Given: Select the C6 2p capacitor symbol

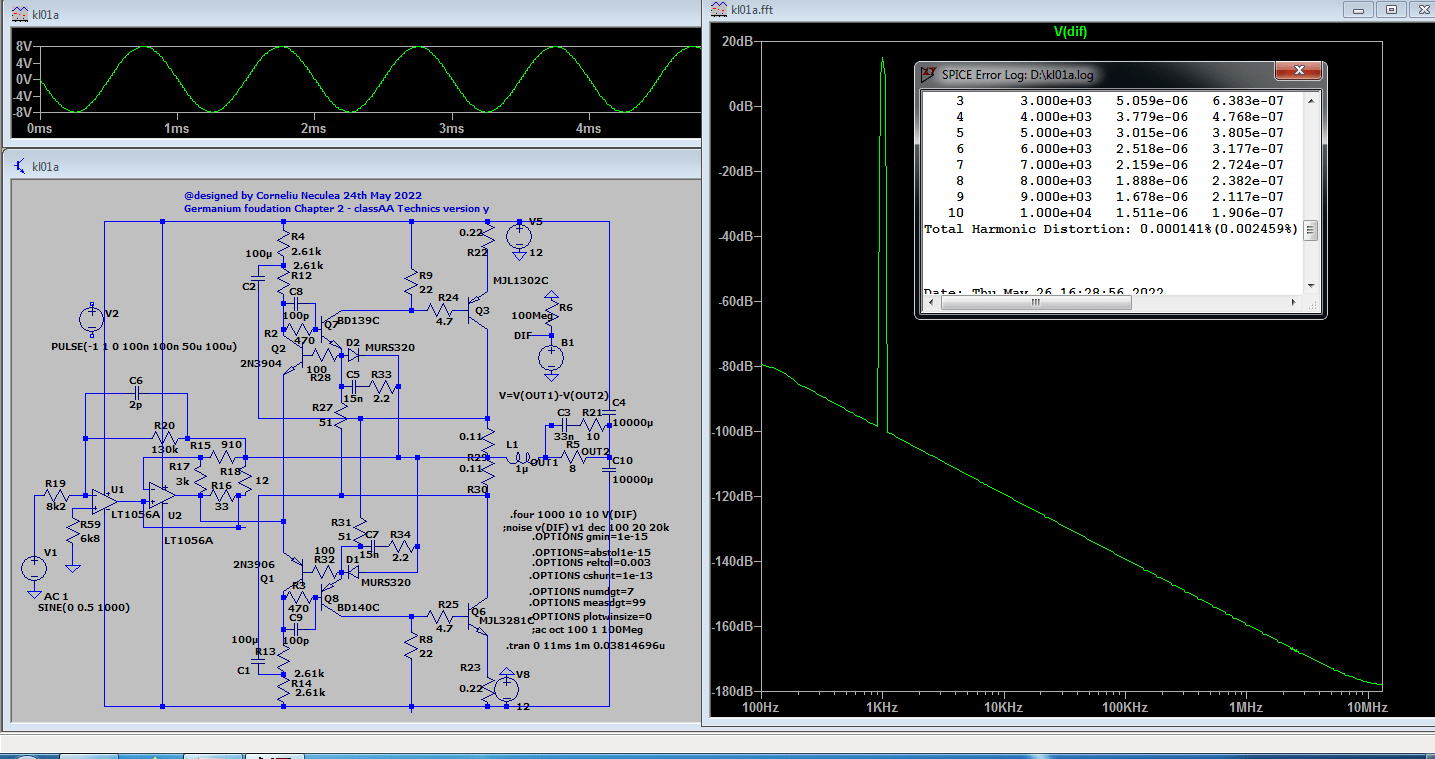Looking at the screenshot, I should [x=135, y=394].
